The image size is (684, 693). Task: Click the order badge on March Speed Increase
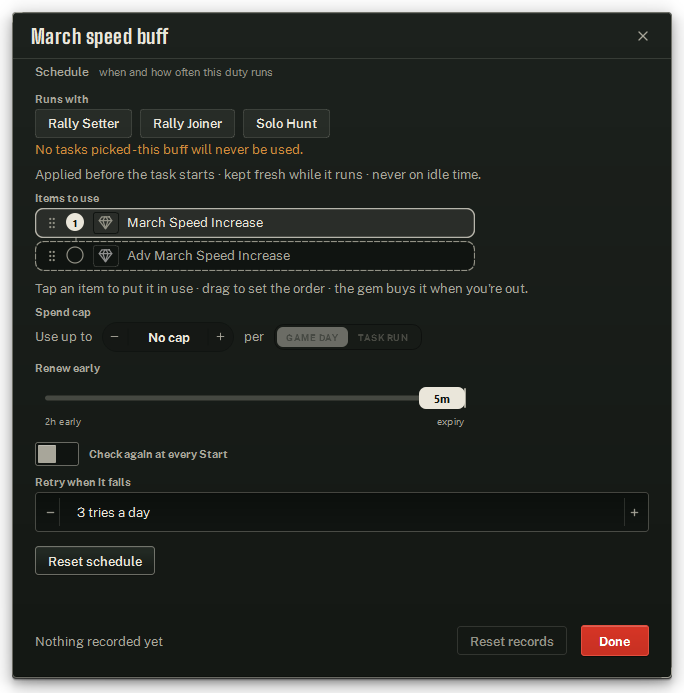[x=75, y=222]
